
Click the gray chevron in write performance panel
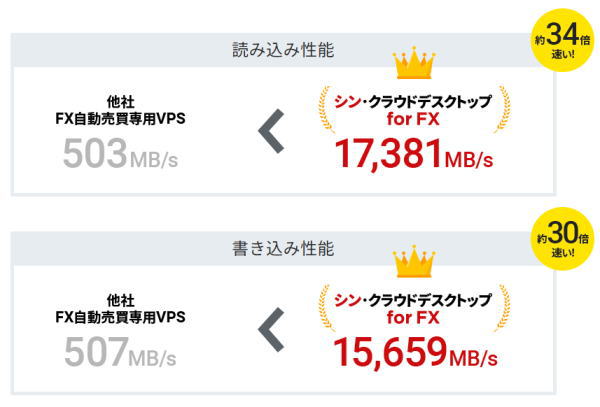click(271, 330)
